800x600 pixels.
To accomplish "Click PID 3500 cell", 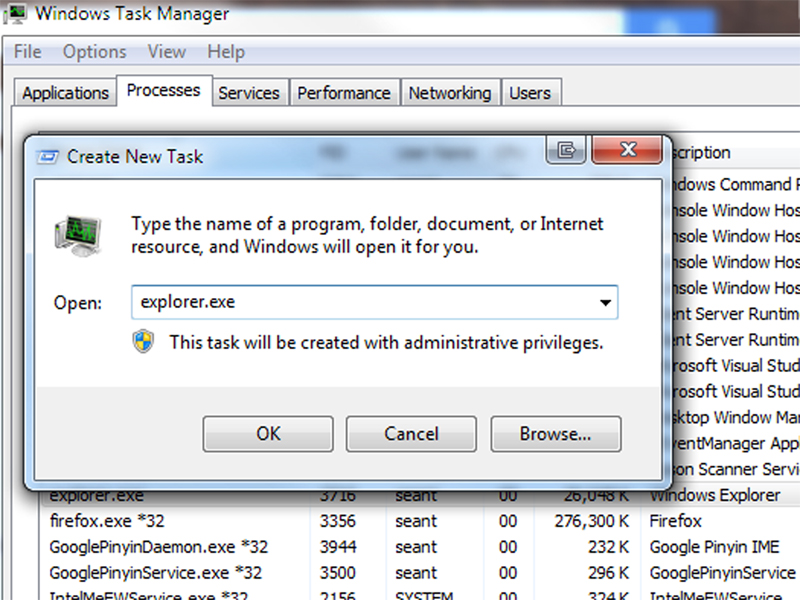I will click(338, 573).
